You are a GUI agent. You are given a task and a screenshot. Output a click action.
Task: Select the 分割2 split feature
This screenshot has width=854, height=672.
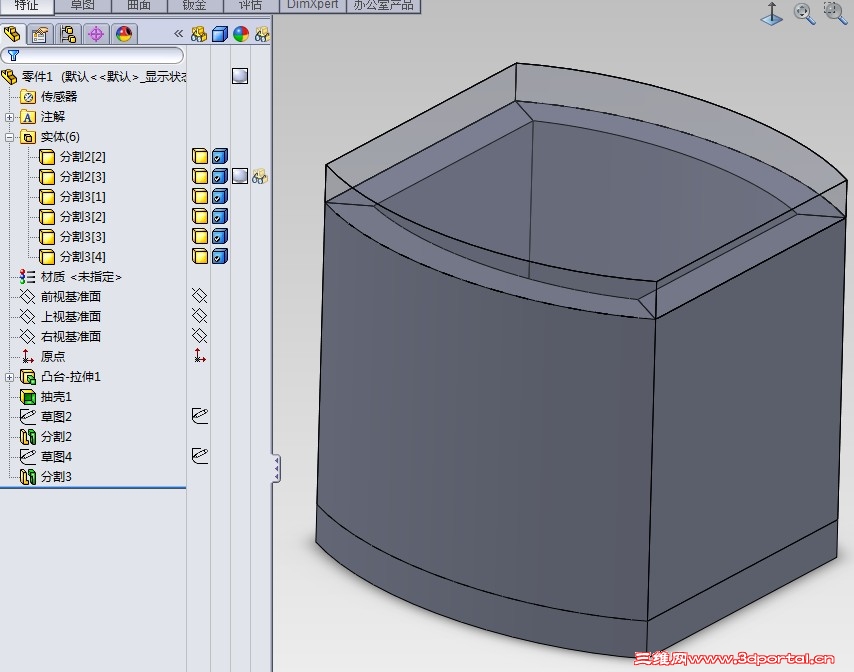tap(46, 437)
